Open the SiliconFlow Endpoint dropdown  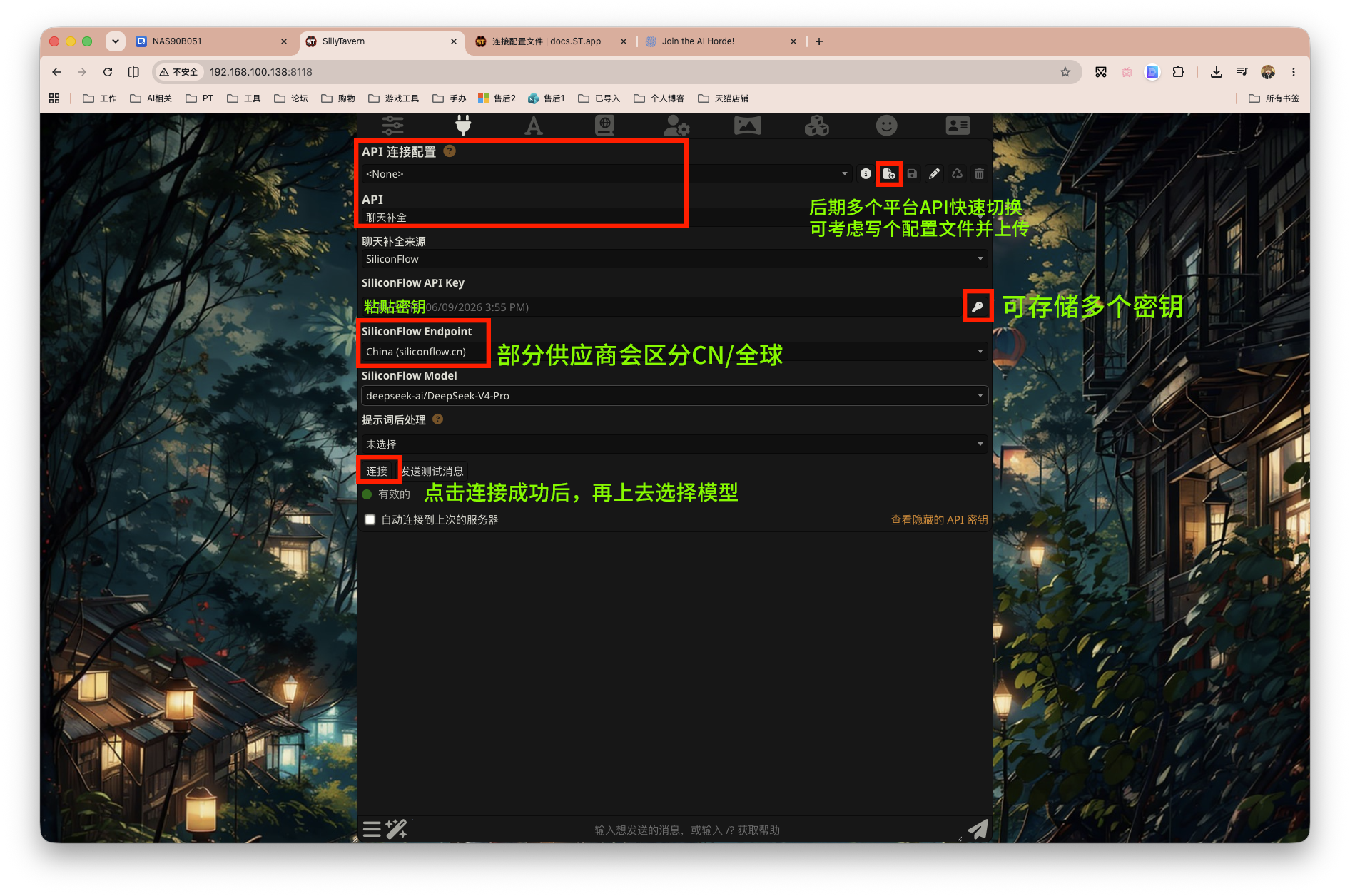(674, 351)
